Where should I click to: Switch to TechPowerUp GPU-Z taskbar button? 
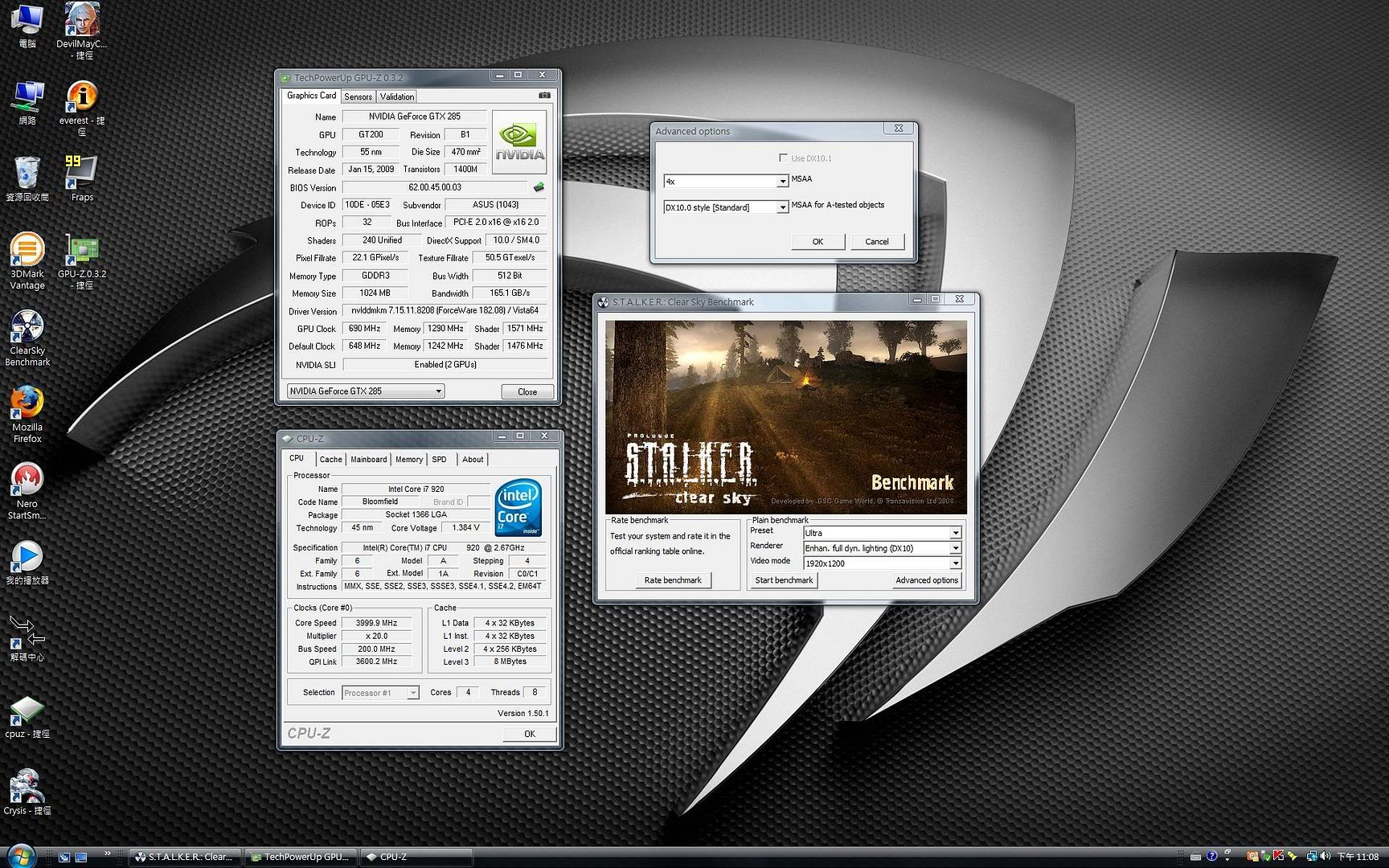(x=301, y=857)
